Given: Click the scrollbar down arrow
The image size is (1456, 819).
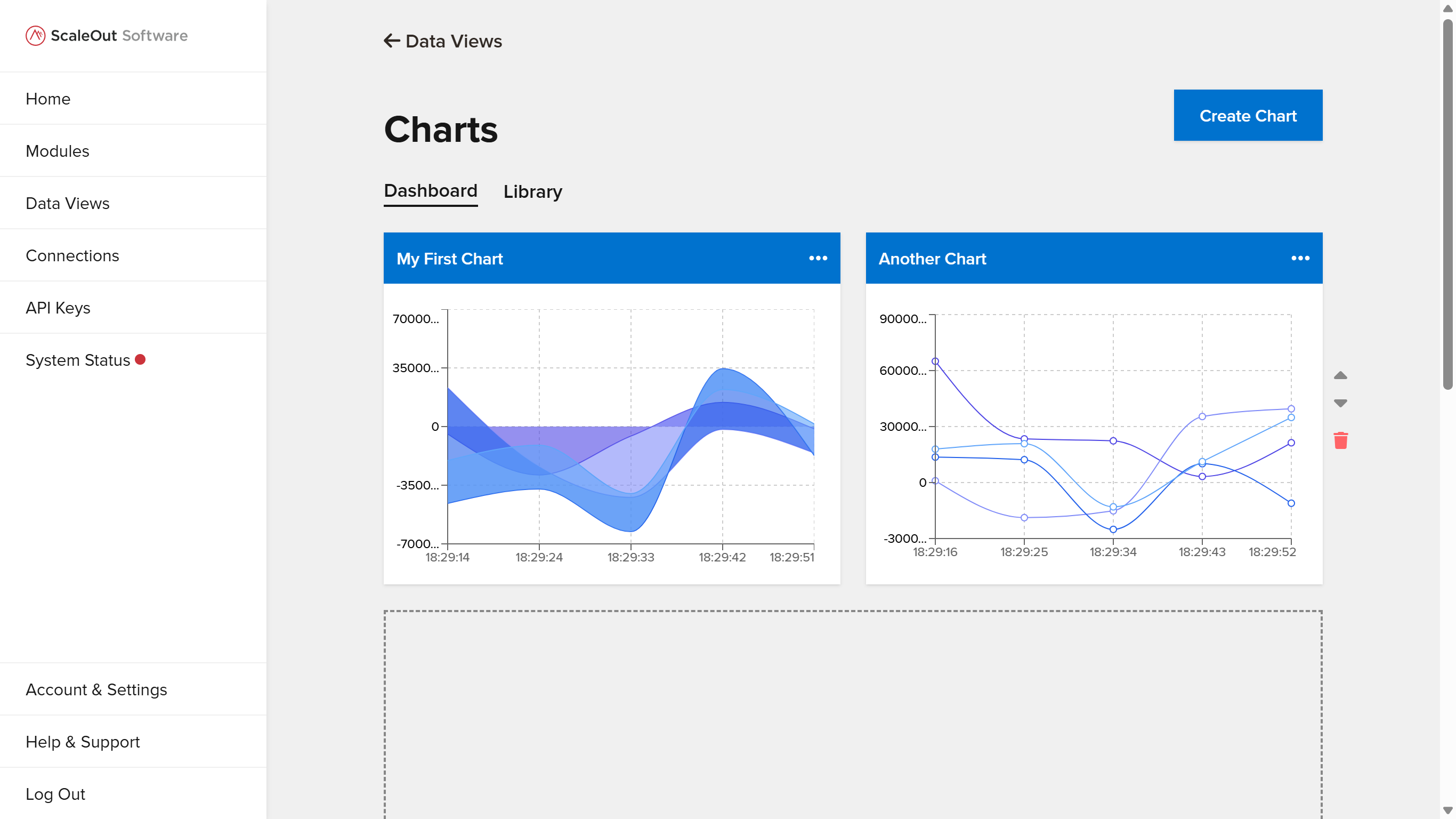Looking at the screenshot, I should (1447, 810).
